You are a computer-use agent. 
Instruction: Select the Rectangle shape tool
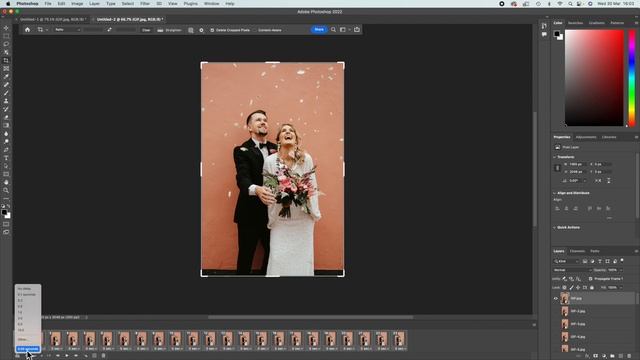pos(6,174)
